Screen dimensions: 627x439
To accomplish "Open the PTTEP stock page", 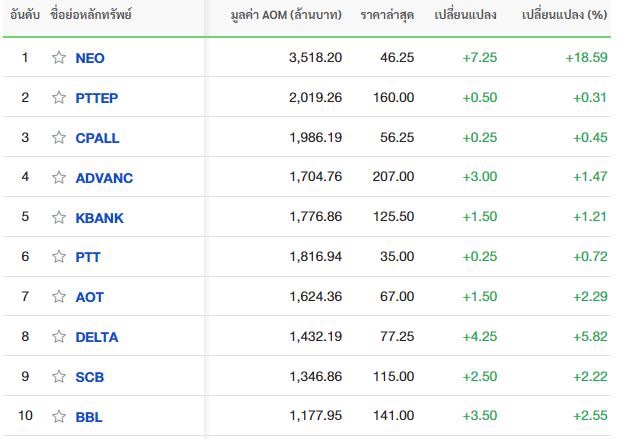I will 97,98.
